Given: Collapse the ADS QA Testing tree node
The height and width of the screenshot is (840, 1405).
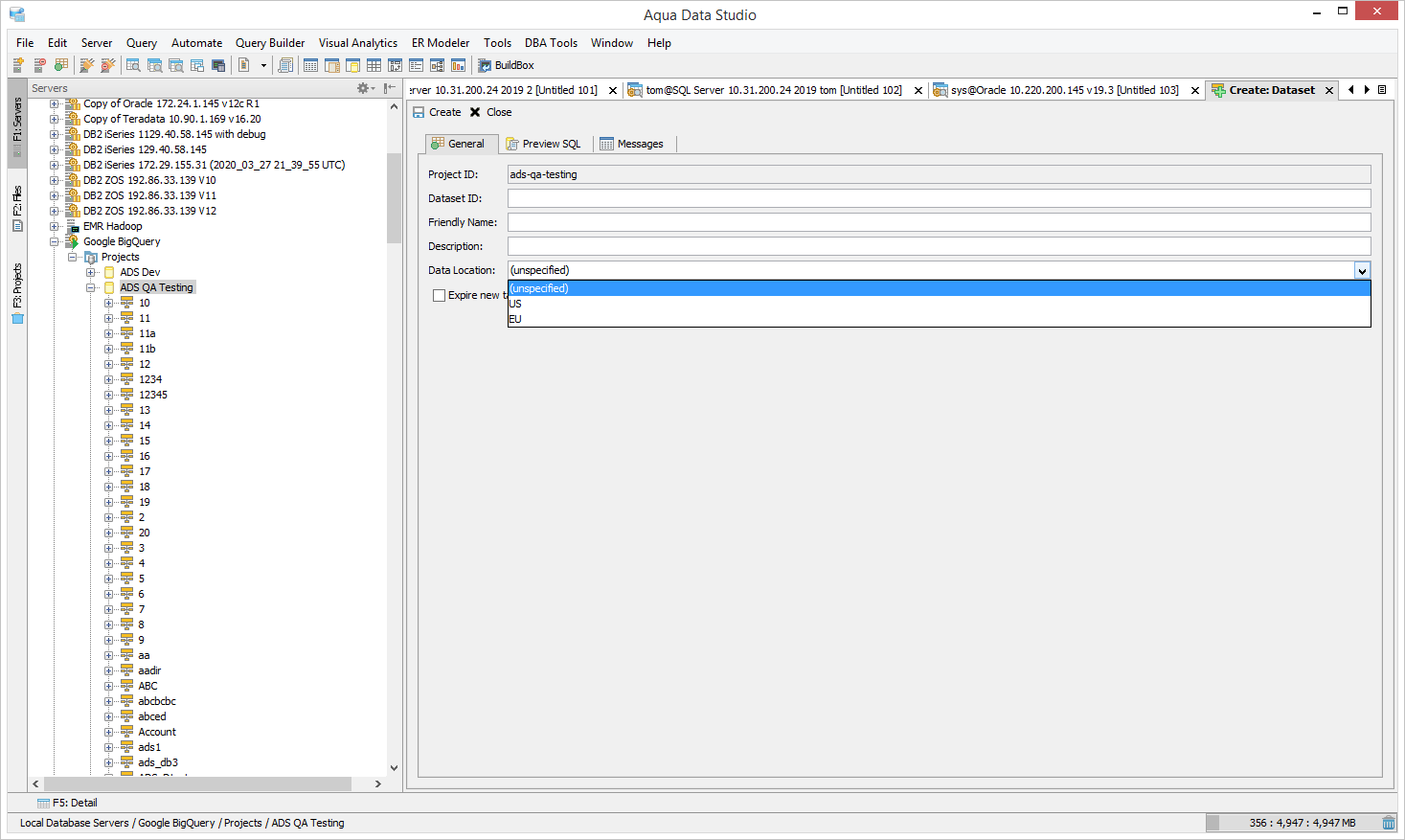Looking at the screenshot, I should (91, 287).
